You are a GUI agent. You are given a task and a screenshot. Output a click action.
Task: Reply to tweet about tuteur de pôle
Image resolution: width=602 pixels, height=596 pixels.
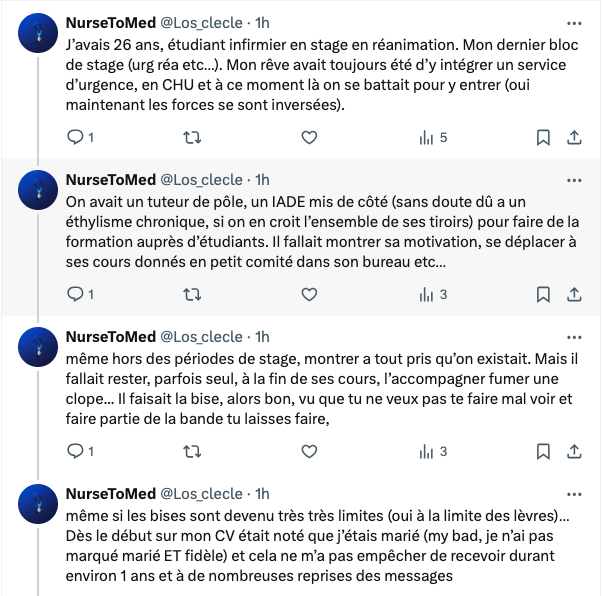(74, 294)
